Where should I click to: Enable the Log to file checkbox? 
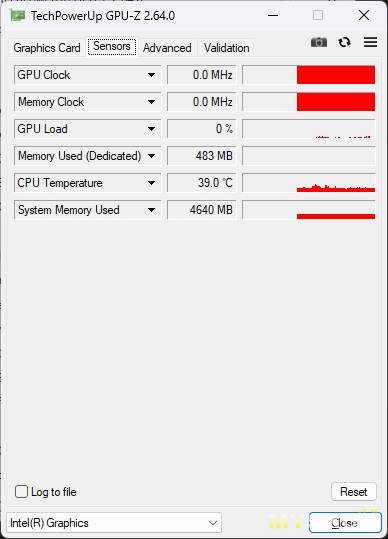coord(21,492)
